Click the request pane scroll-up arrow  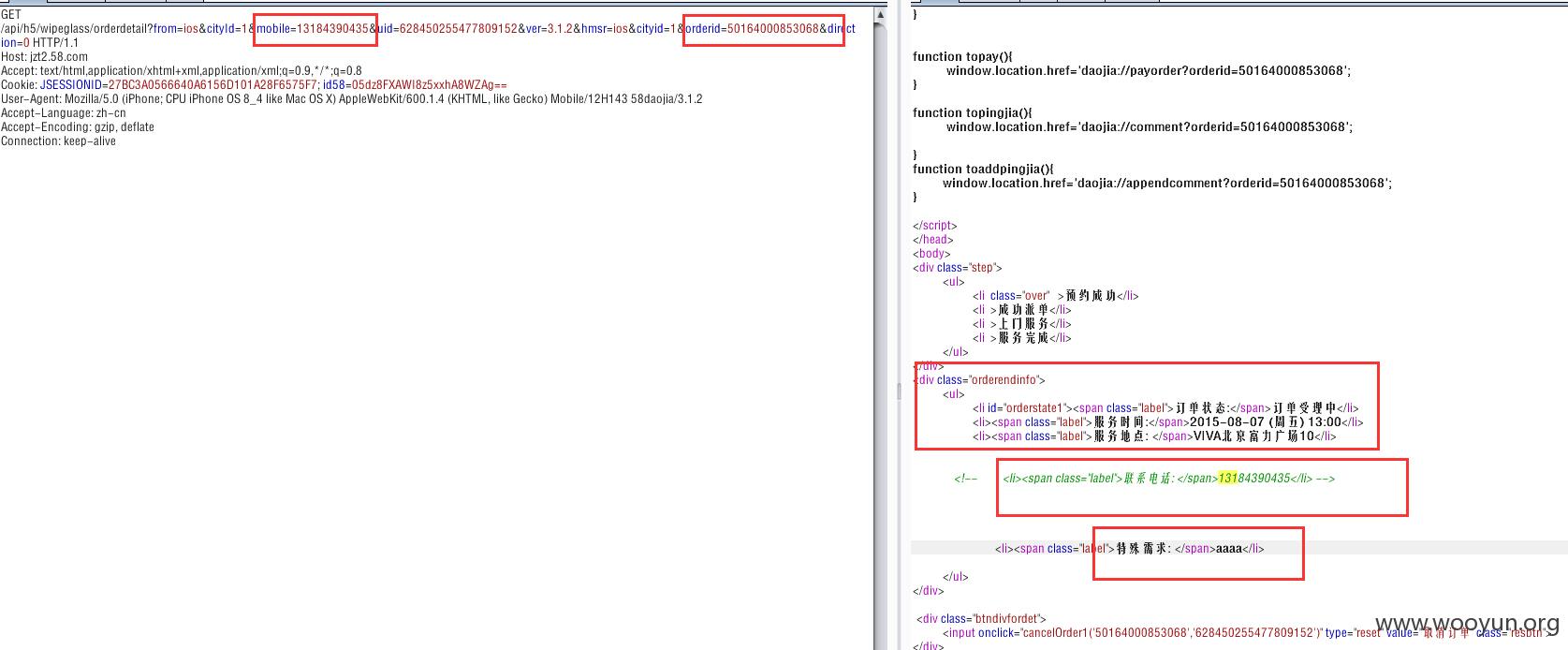click(880, 16)
